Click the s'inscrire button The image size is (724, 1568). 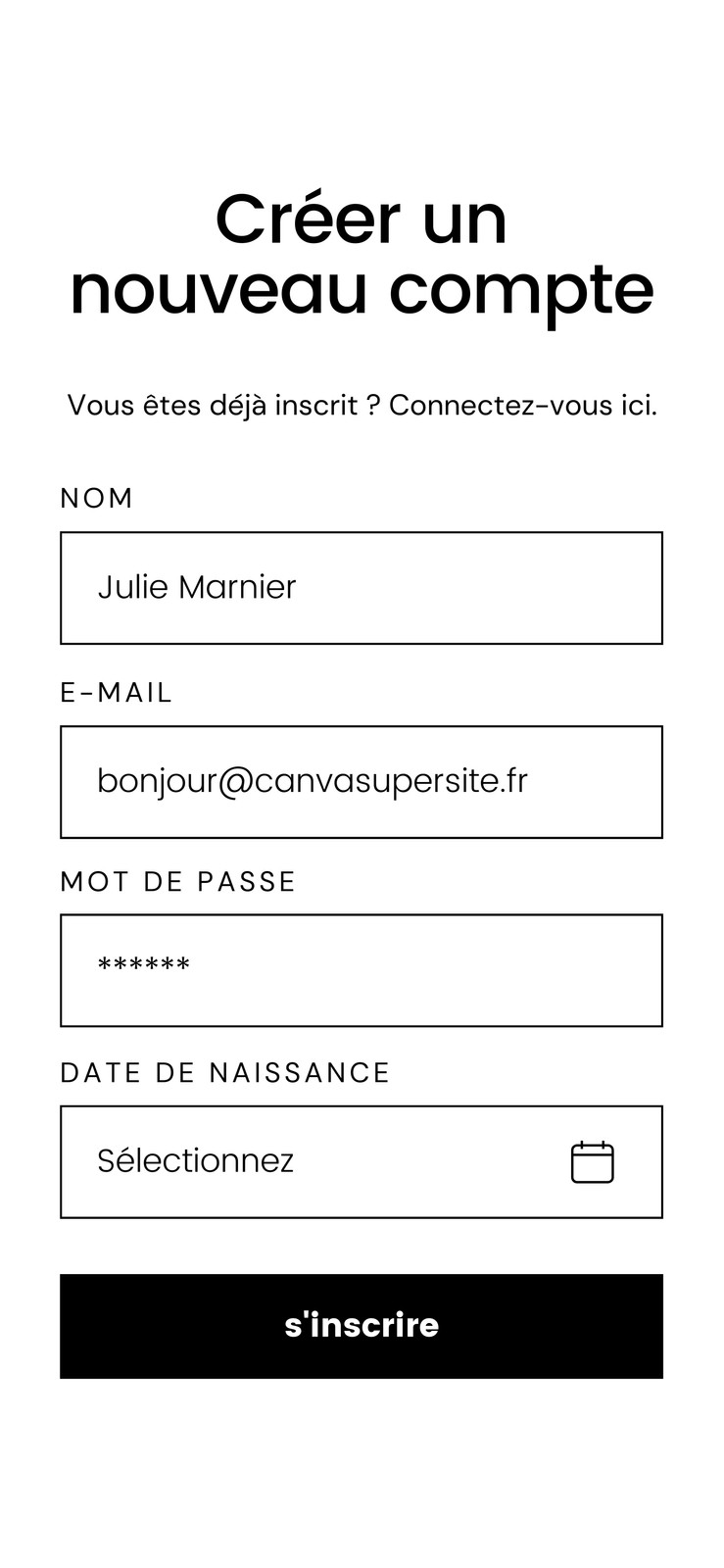[362, 1326]
